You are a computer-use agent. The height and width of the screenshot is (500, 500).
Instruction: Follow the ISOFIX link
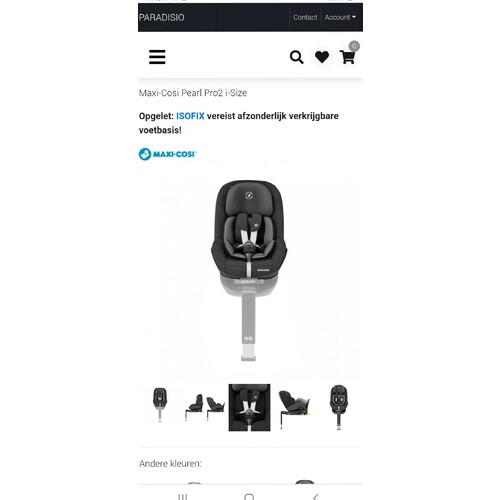point(190,116)
